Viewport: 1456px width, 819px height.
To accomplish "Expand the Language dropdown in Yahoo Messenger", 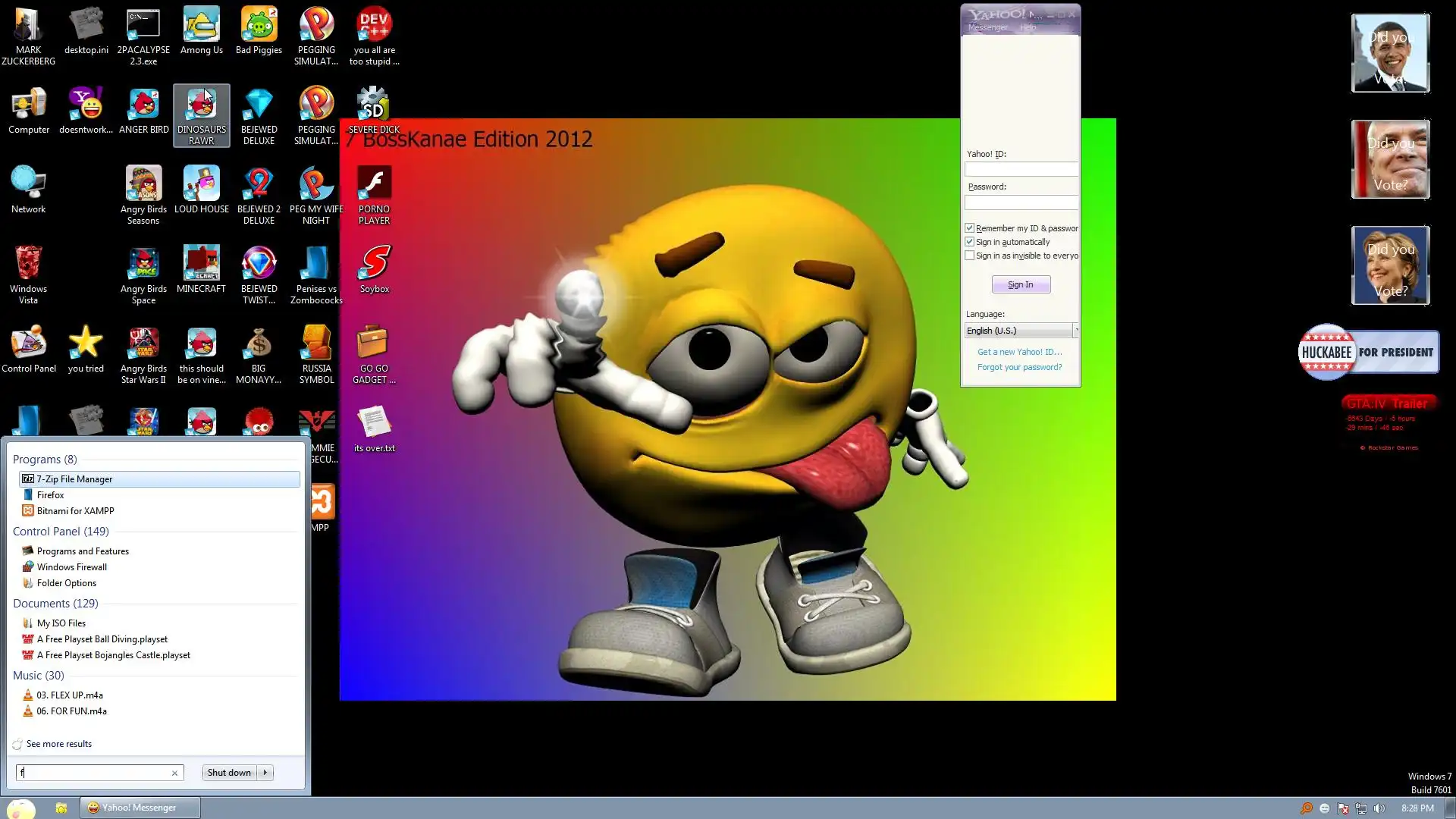I will click(1075, 331).
